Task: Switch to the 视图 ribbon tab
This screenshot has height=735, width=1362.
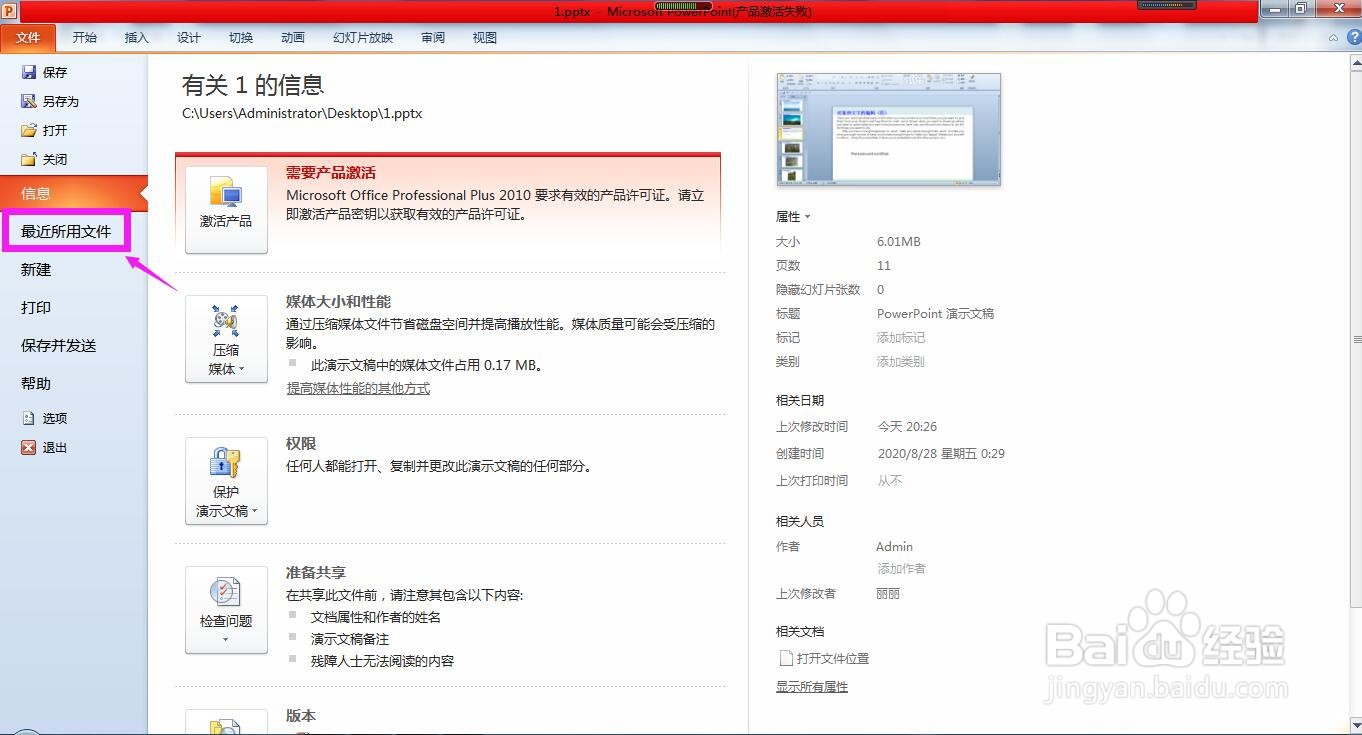Action: click(x=484, y=38)
